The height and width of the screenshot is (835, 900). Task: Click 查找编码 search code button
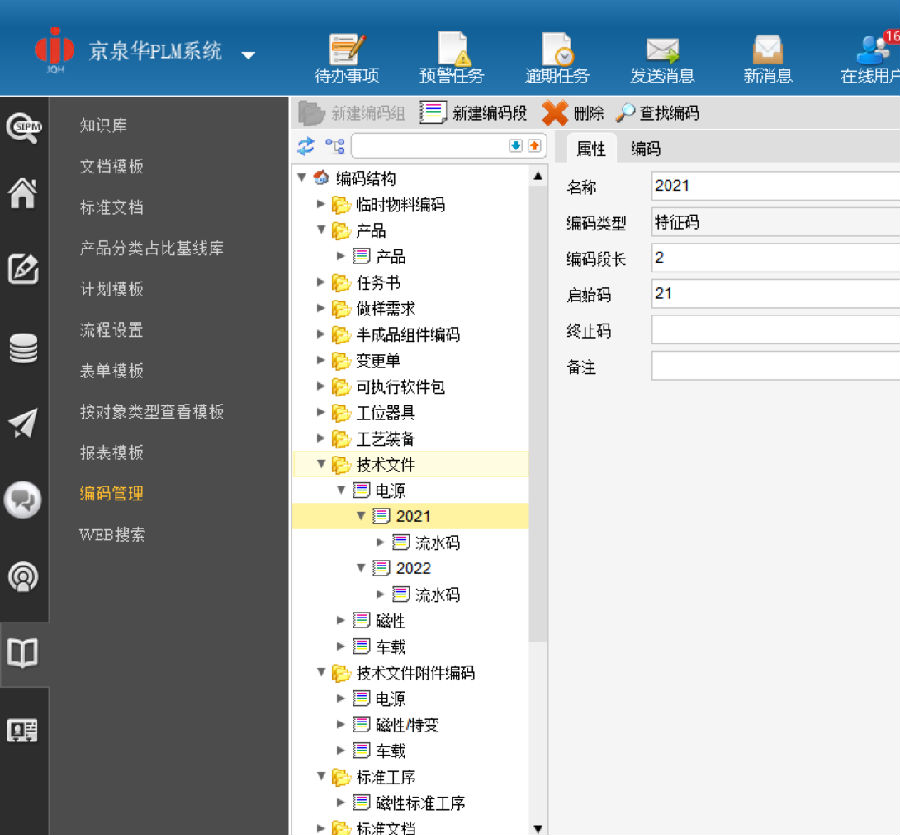tap(657, 113)
